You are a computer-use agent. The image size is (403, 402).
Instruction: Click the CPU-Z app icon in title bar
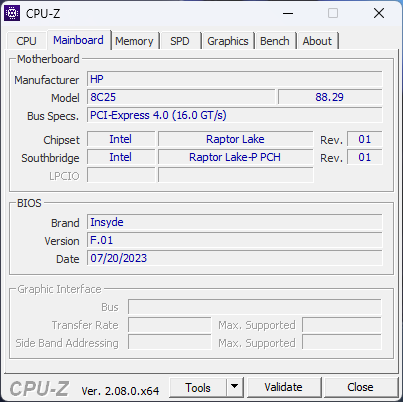point(12,13)
